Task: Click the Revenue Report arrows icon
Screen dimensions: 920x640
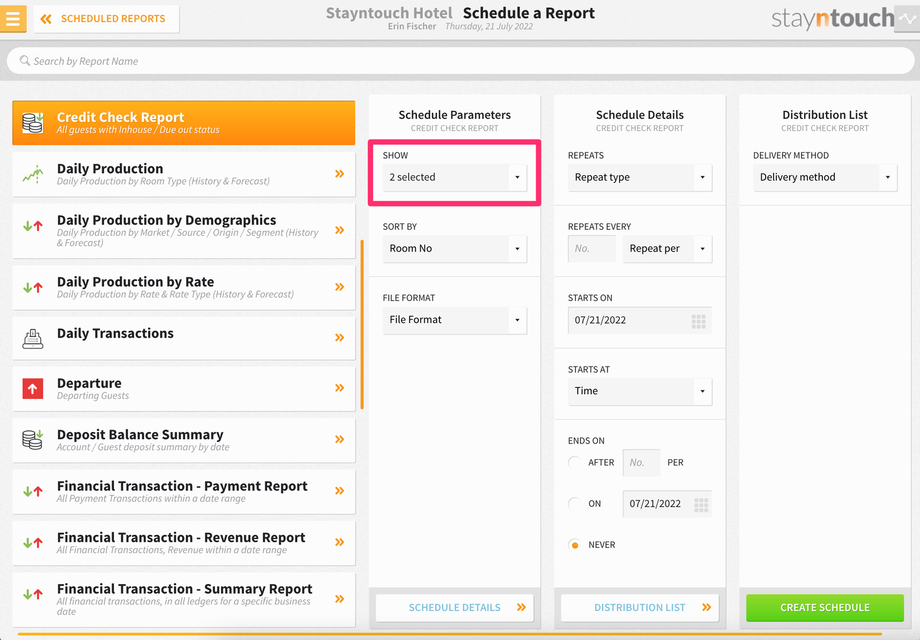Action: point(33,543)
